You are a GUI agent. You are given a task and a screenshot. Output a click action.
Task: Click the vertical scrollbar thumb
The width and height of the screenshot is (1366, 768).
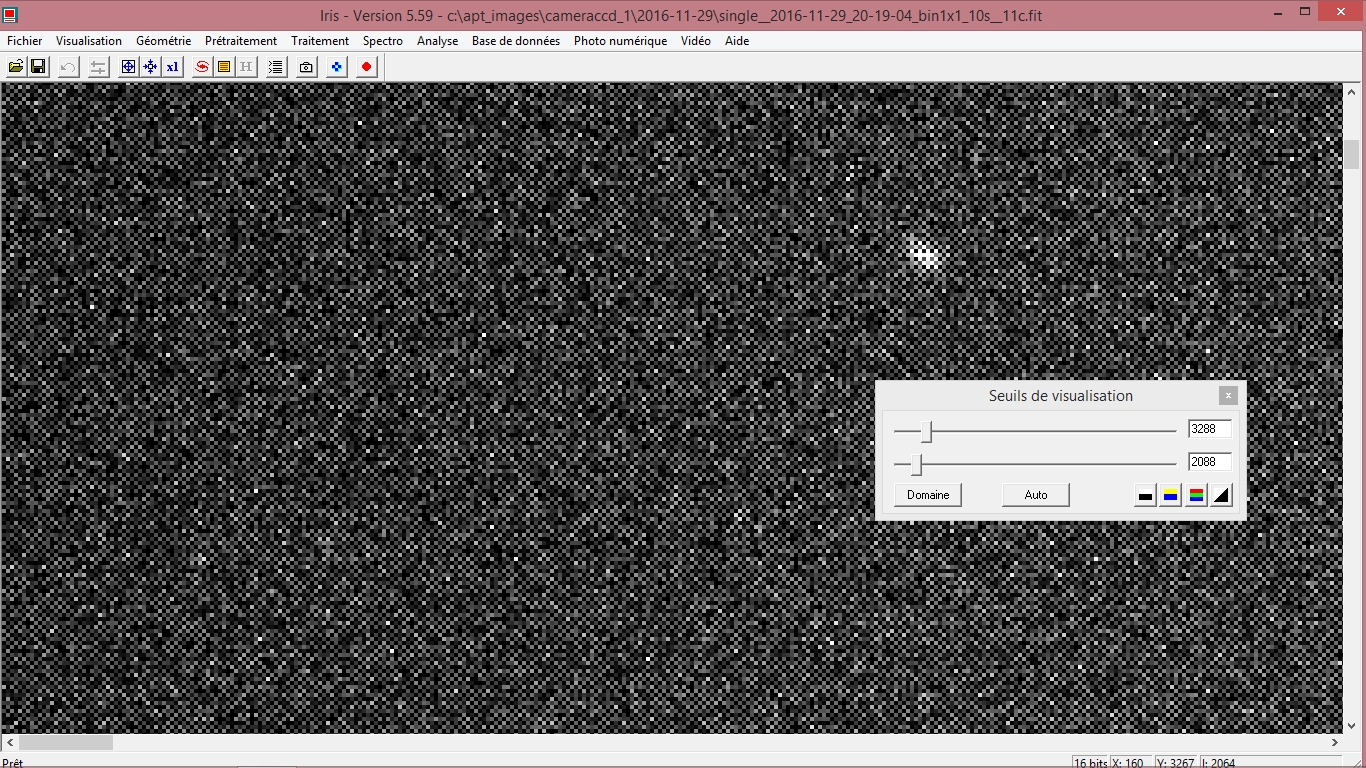1352,155
